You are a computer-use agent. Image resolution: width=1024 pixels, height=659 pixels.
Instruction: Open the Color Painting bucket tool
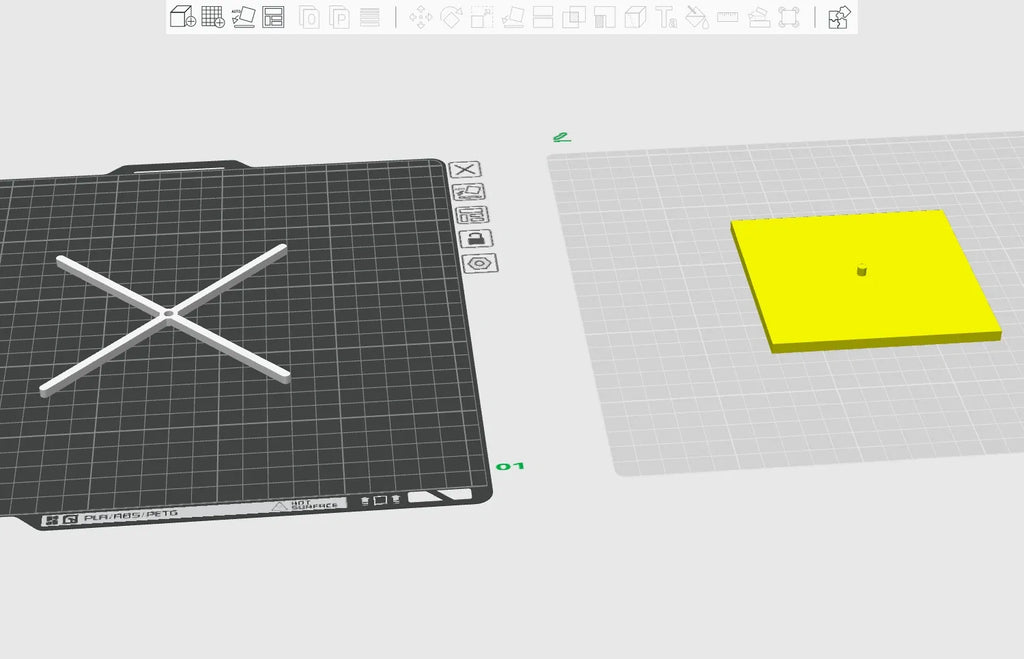(697, 17)
